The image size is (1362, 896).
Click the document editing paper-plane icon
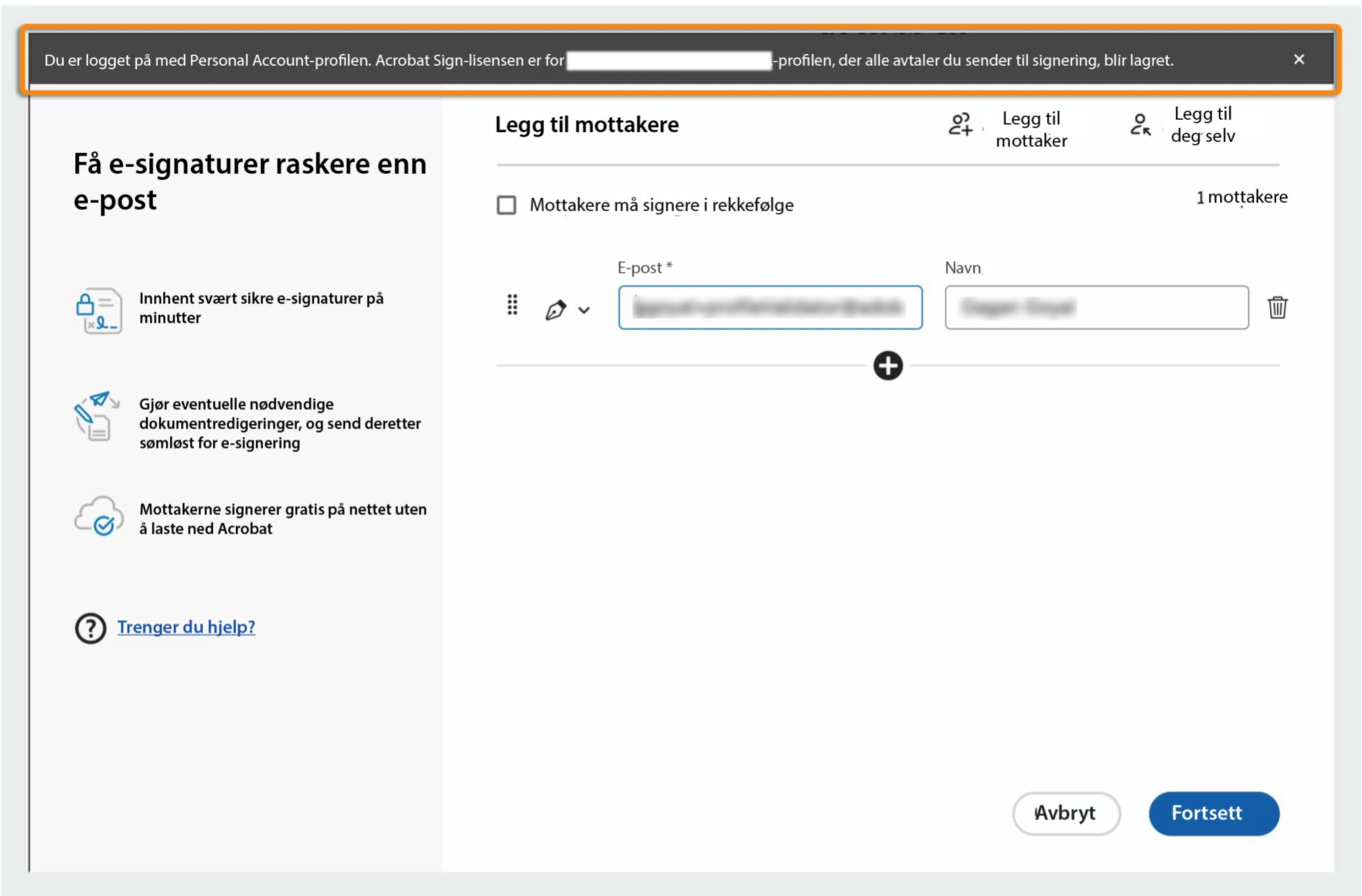click(x=97, y=418)
